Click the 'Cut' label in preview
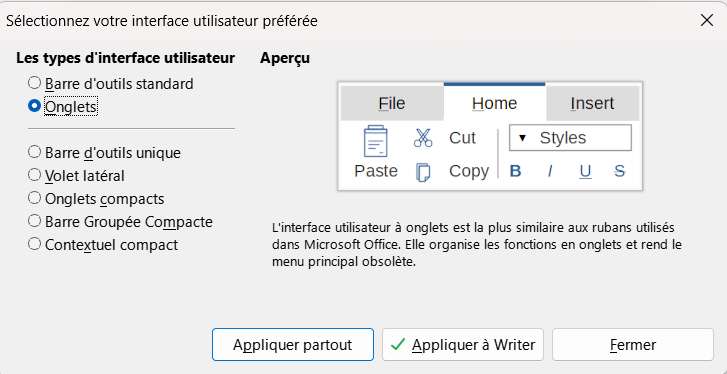727x374 pixels. point(462,138)
